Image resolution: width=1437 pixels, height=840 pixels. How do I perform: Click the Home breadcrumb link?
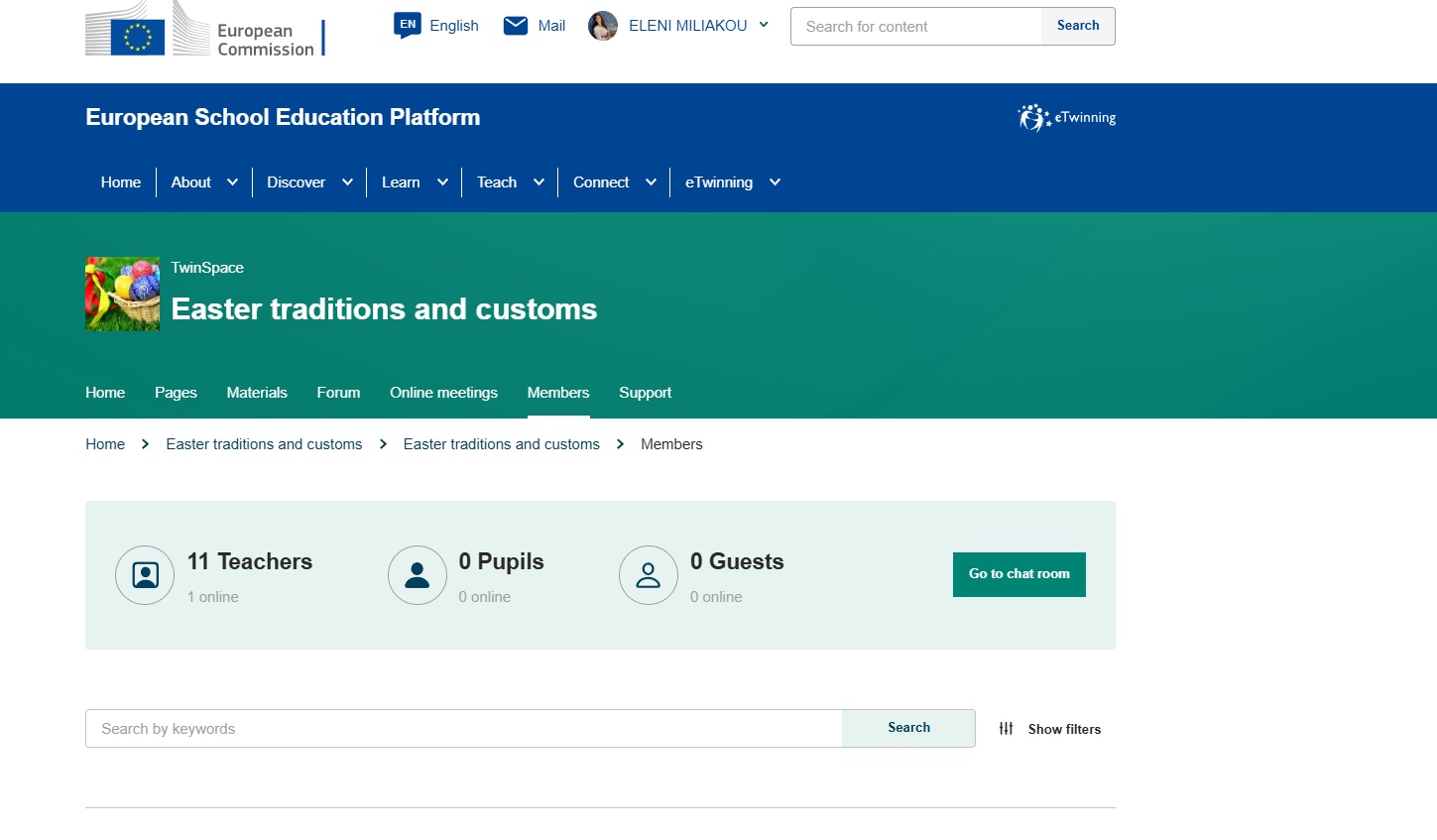105,444
